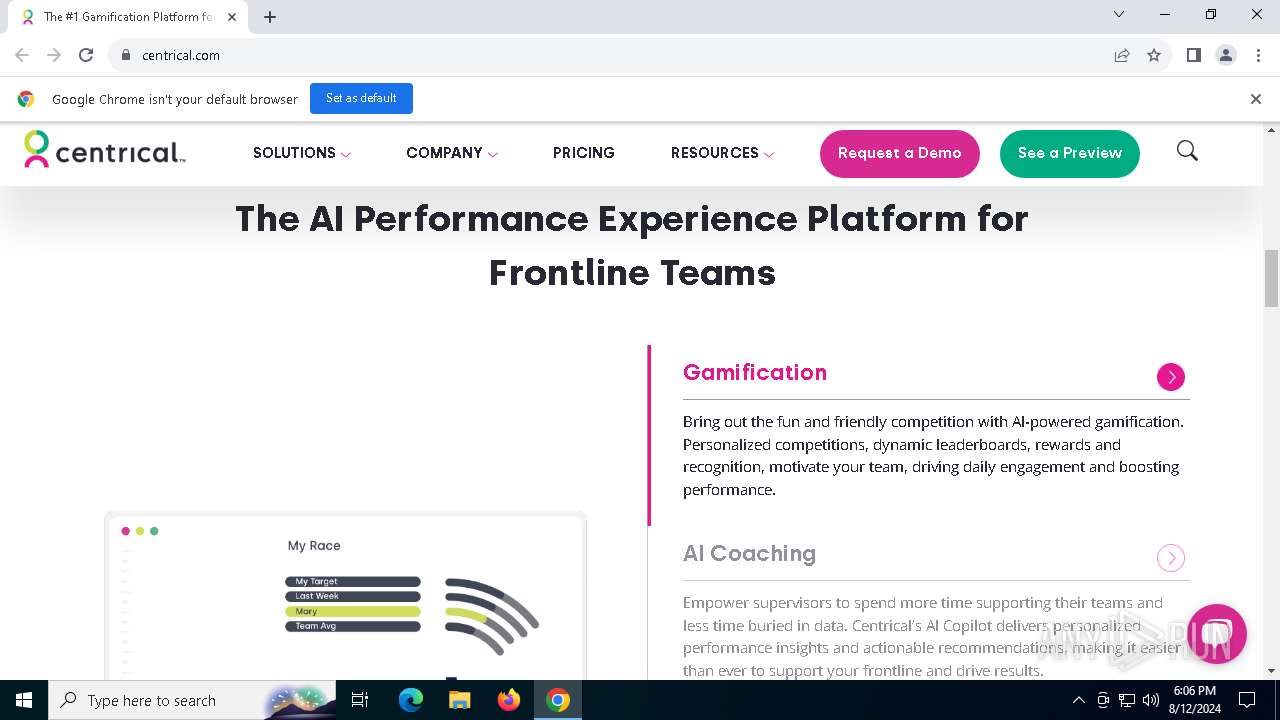Image resolution: width=1280 pixels, height=720 pixels.
Task: Click the share page icon in the address bar
Action: (1122, 55)
